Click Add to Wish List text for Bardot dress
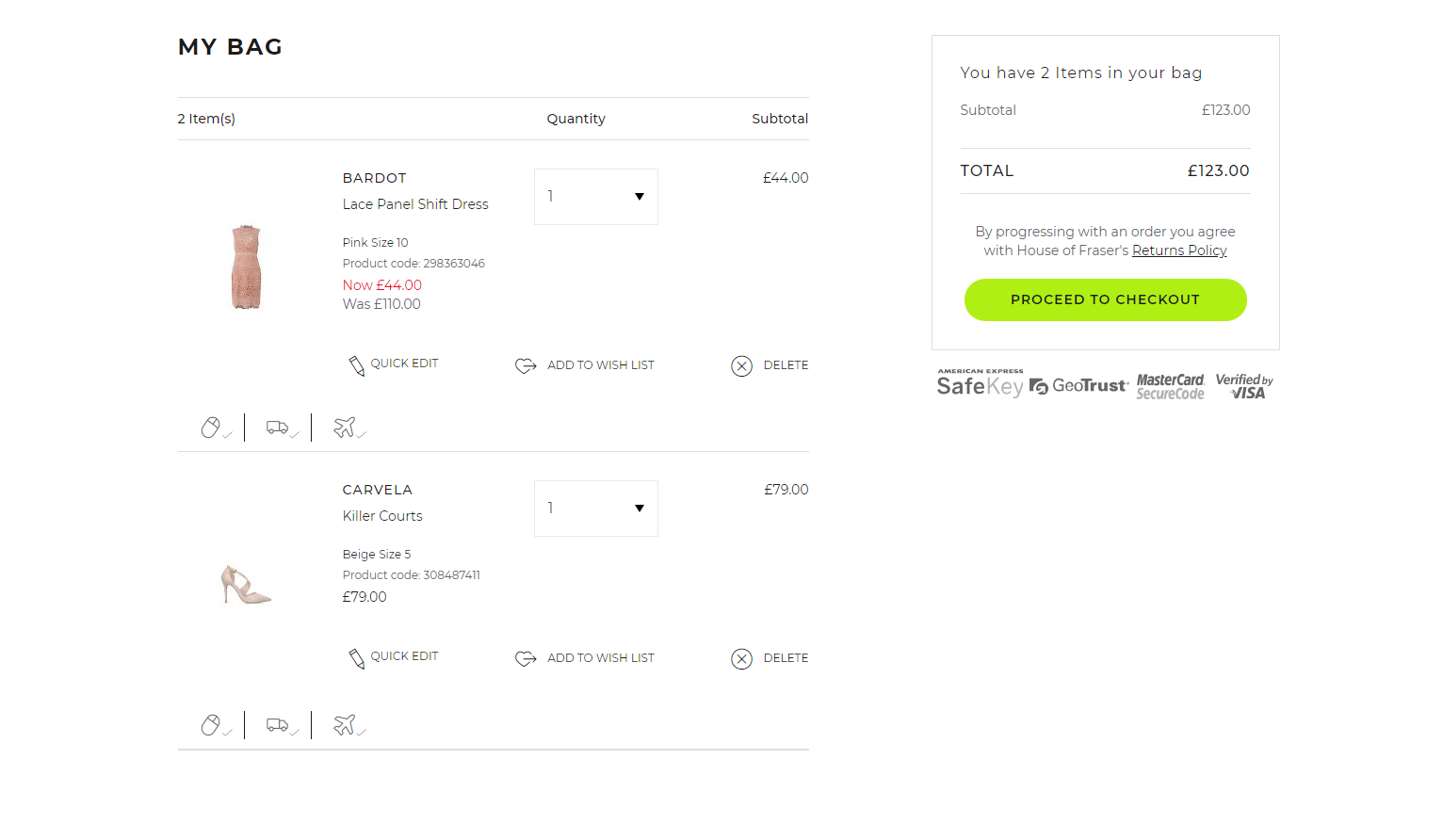The image size is (1443, 840). [601, 365]
